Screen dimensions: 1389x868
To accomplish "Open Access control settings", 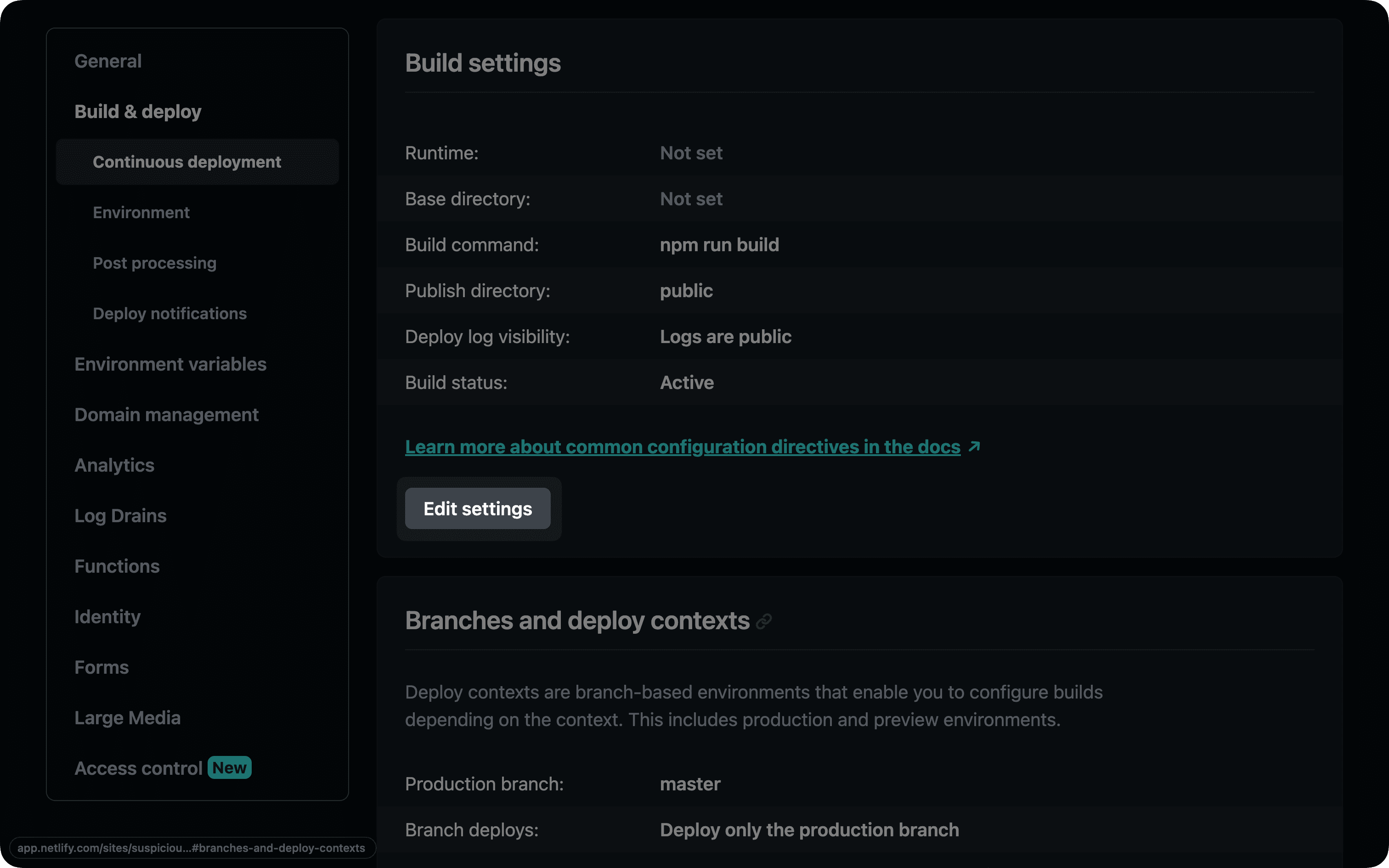I will coord(138,768).
